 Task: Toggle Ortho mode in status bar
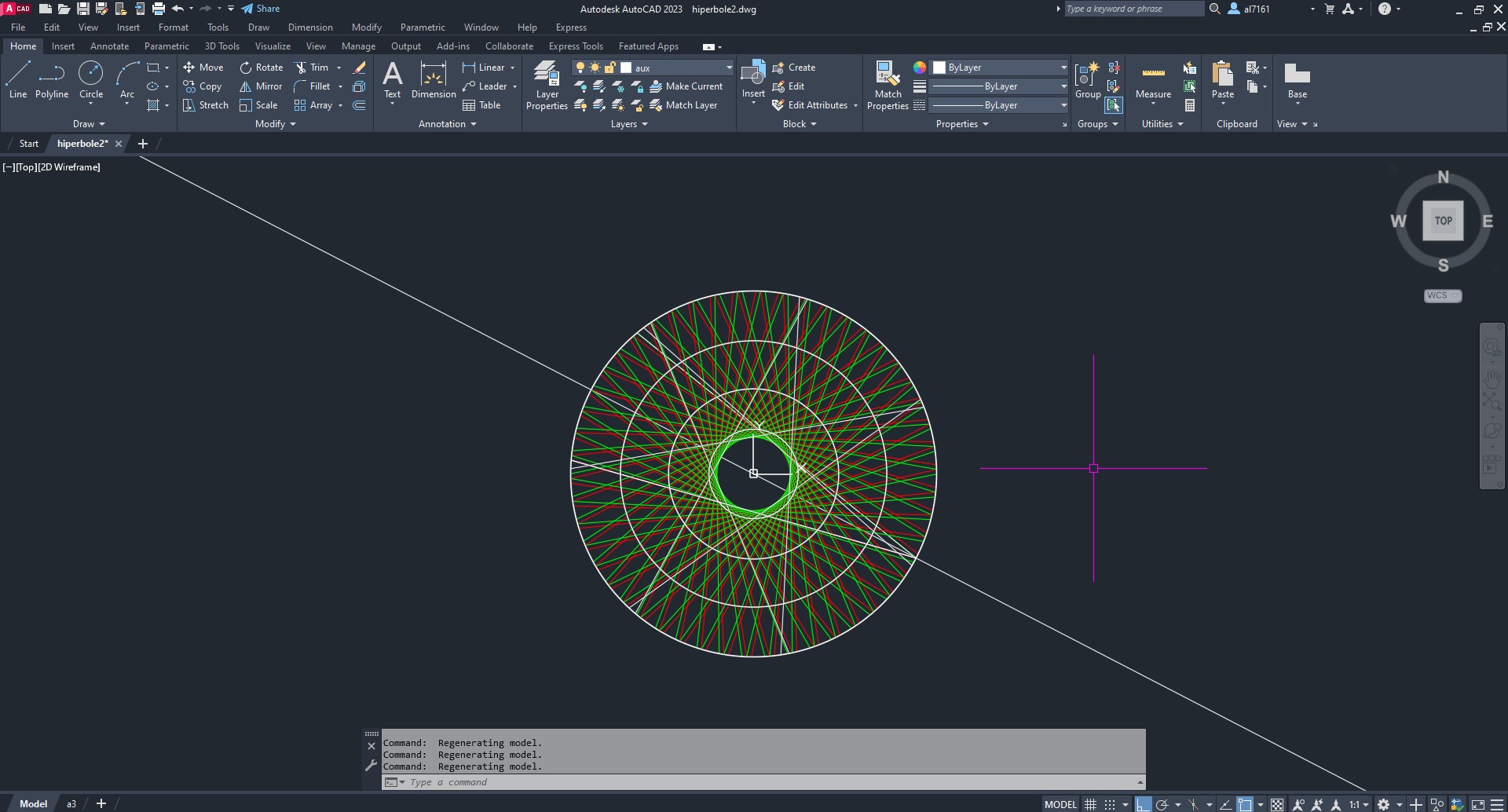coord(1143,804)
